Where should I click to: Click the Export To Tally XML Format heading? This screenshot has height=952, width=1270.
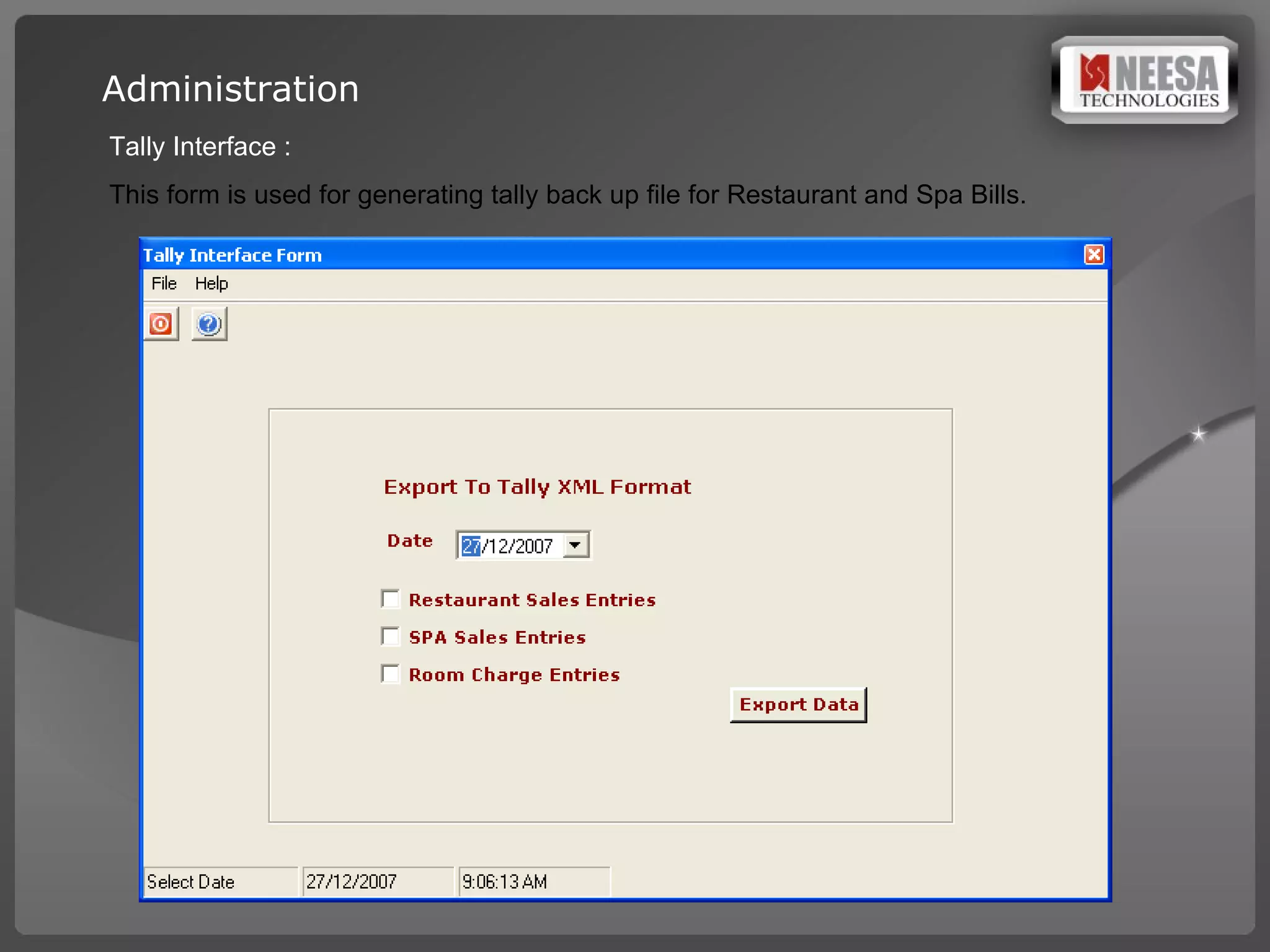pyautogui.click(x=538, y=487)
